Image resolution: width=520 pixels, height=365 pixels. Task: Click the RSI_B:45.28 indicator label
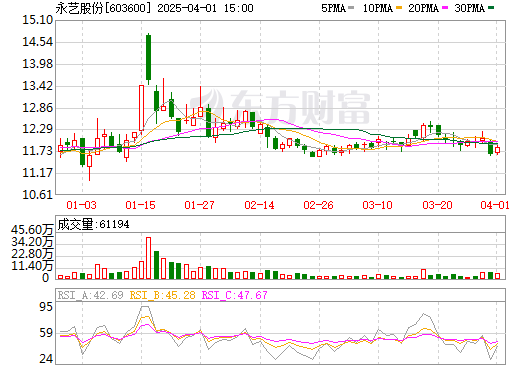162,295
